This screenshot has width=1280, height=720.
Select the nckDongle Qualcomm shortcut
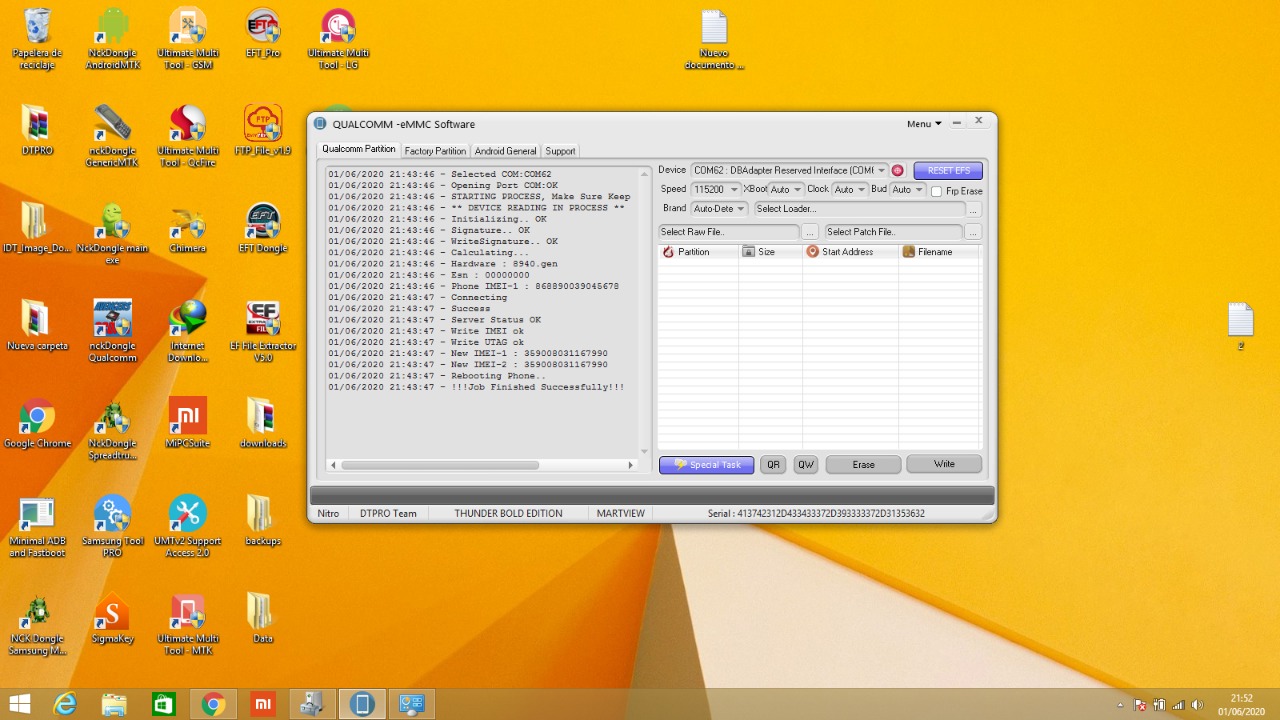[x=113, y=332]
